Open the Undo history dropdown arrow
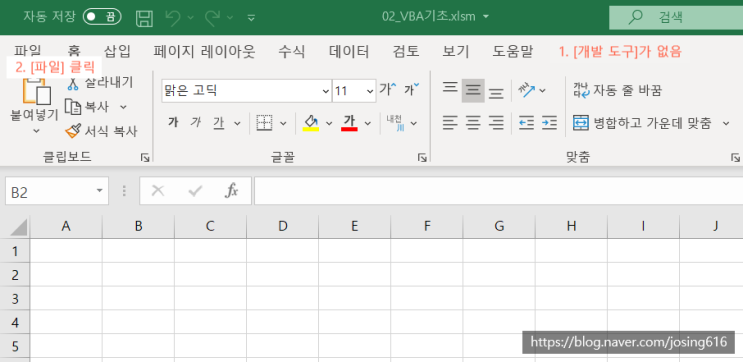This screenshot has height=362, width=743. (190, 18)
